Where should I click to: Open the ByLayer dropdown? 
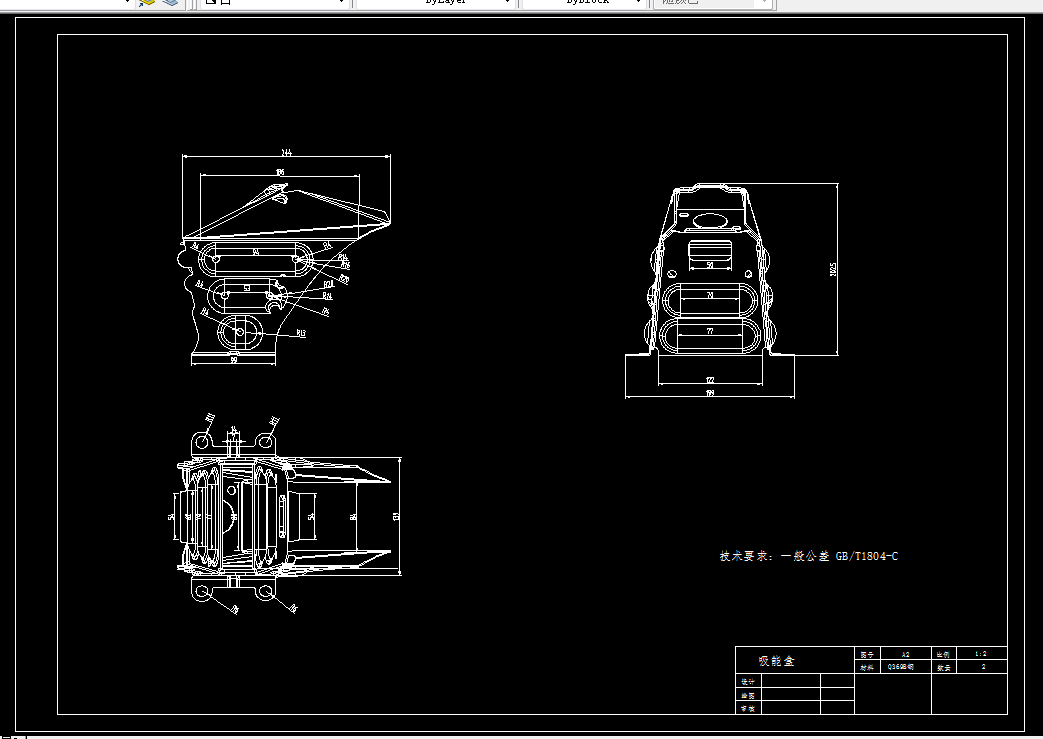tap(508, 2)
